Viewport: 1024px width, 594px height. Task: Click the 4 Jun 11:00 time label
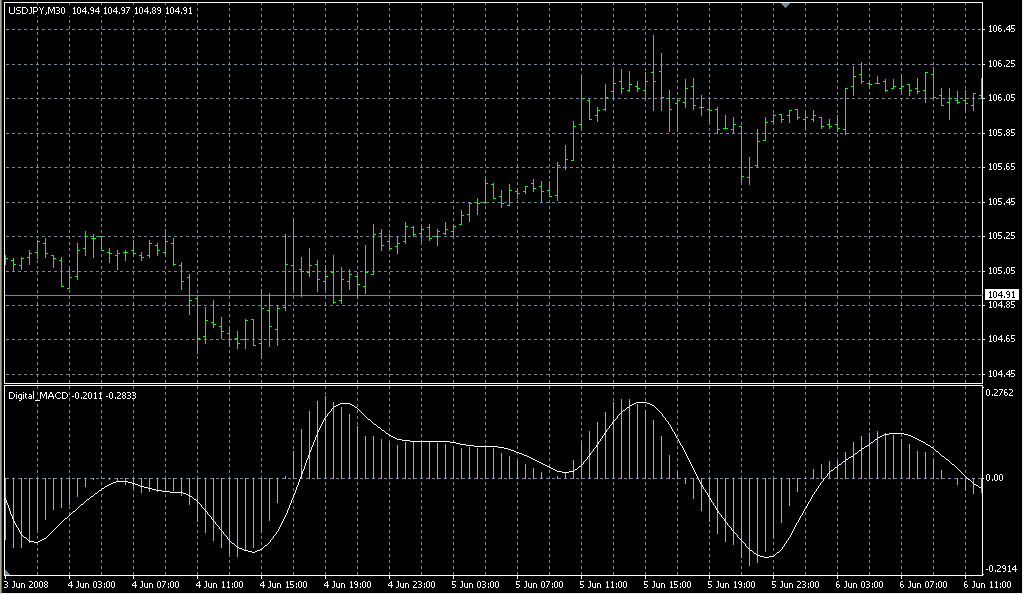point(219,584)
